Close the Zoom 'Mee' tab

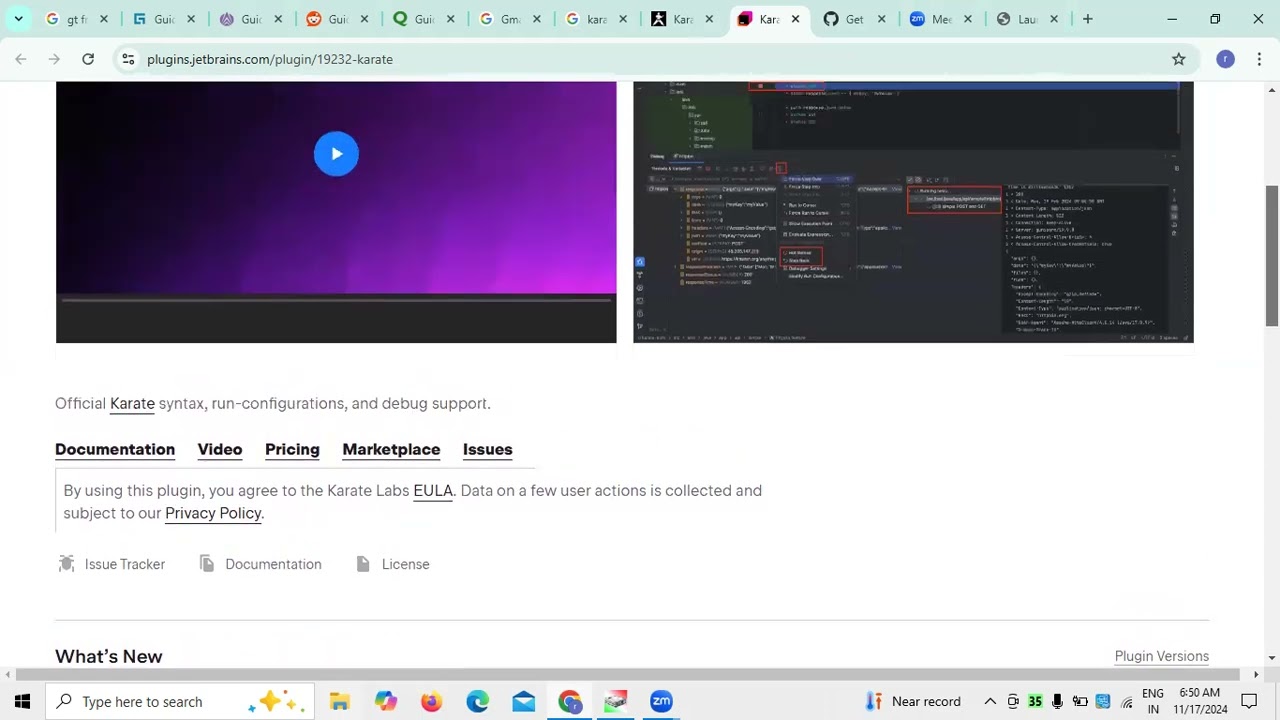(x=968, y=19)
